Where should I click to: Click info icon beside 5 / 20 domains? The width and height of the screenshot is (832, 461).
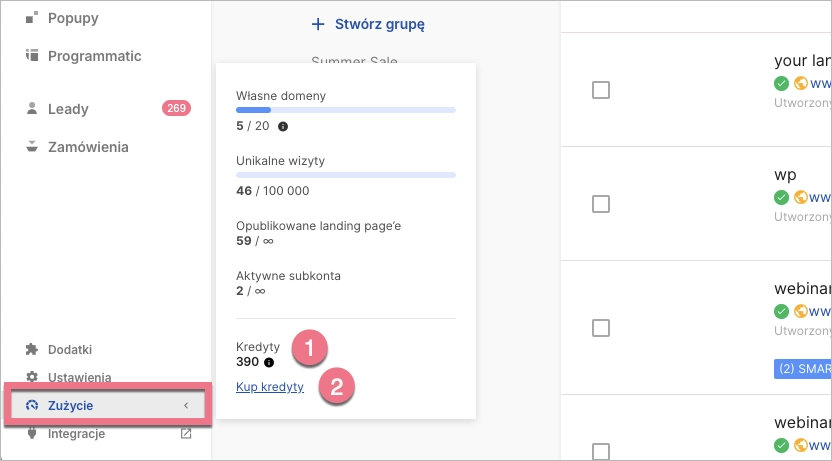click(283, 127)
